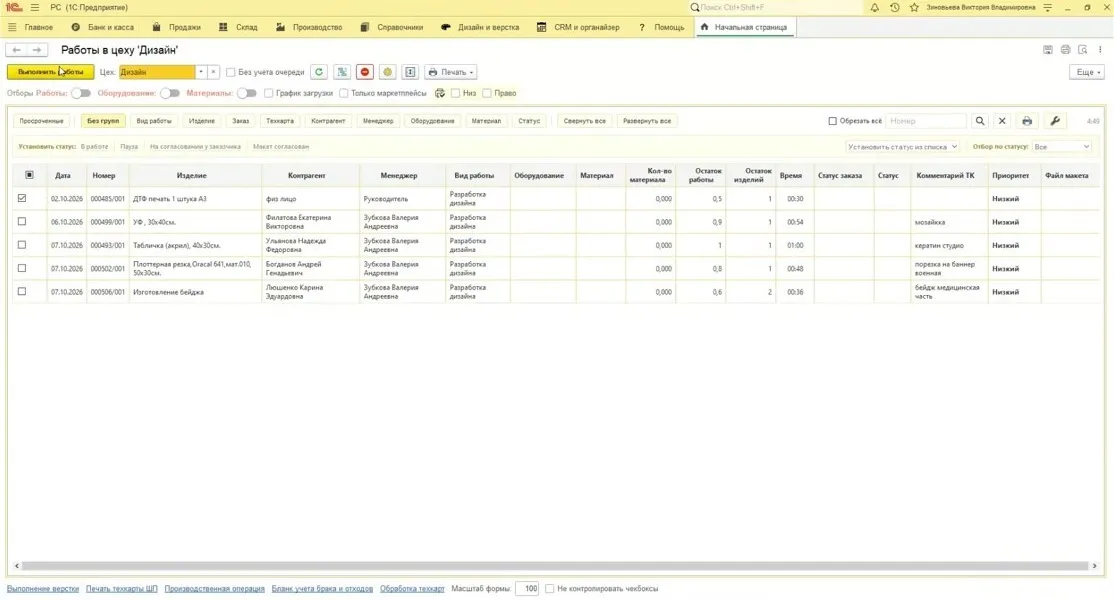Check 'Только маркетплейсы' option
This screenshot has height=600, width=1114.
(x=344, y=93)
